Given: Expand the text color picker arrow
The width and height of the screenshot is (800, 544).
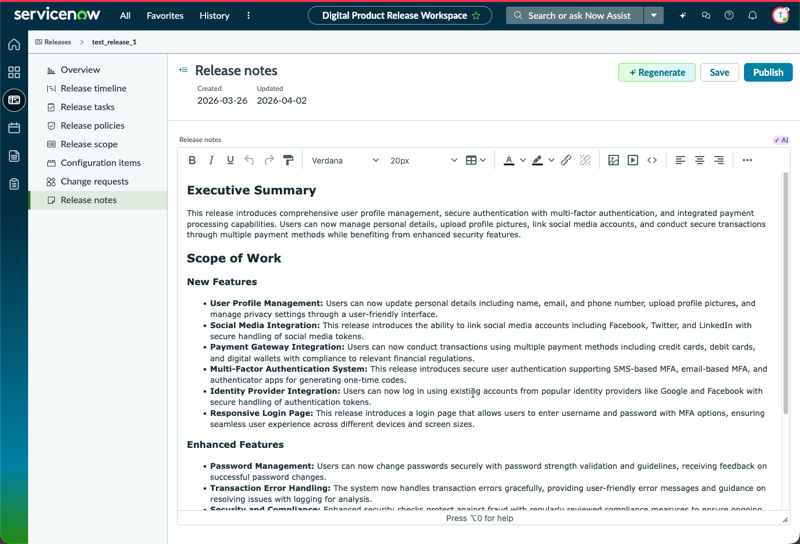Looking at the screenshot, I should (523, 160).
